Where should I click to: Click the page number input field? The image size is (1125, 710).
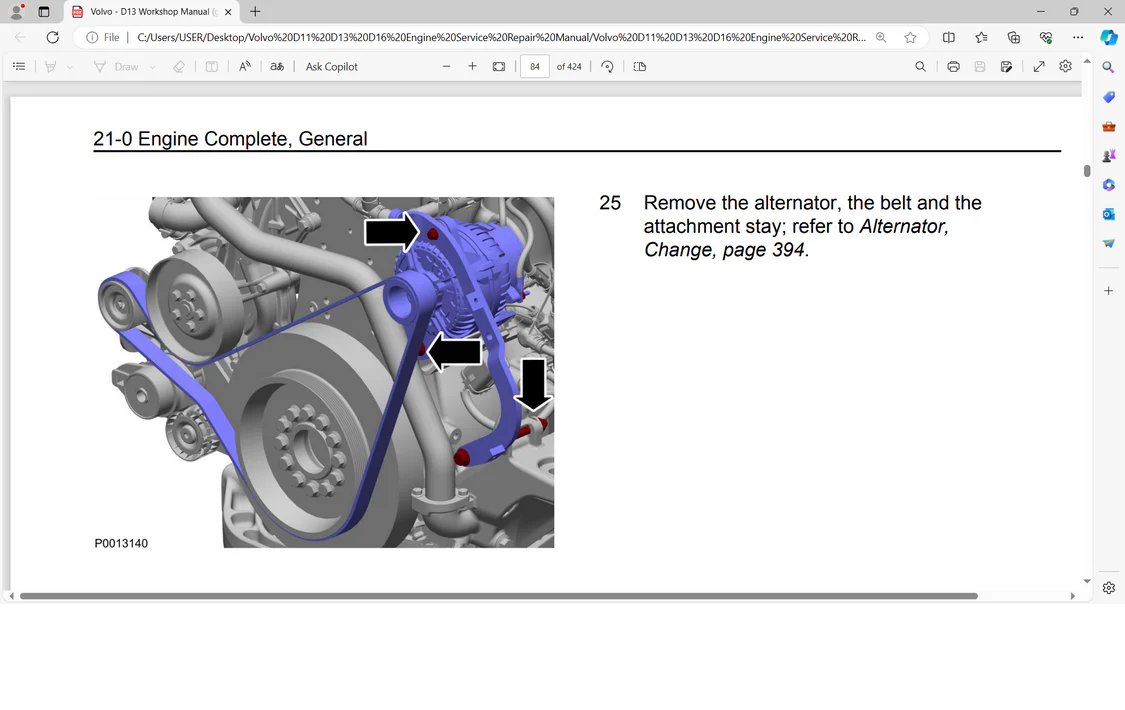point(535,67)
